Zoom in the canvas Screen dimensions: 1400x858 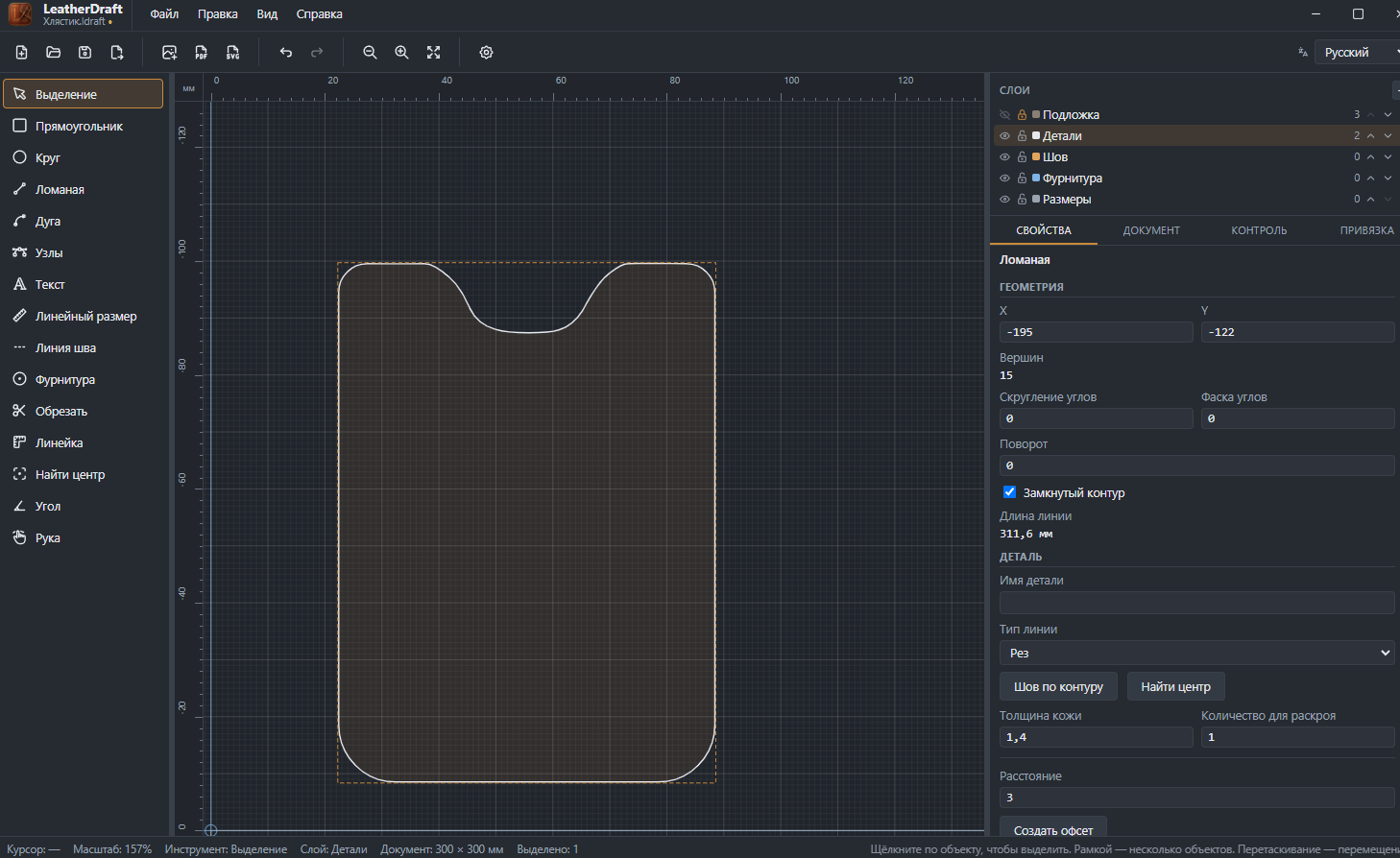click(401, 53)
